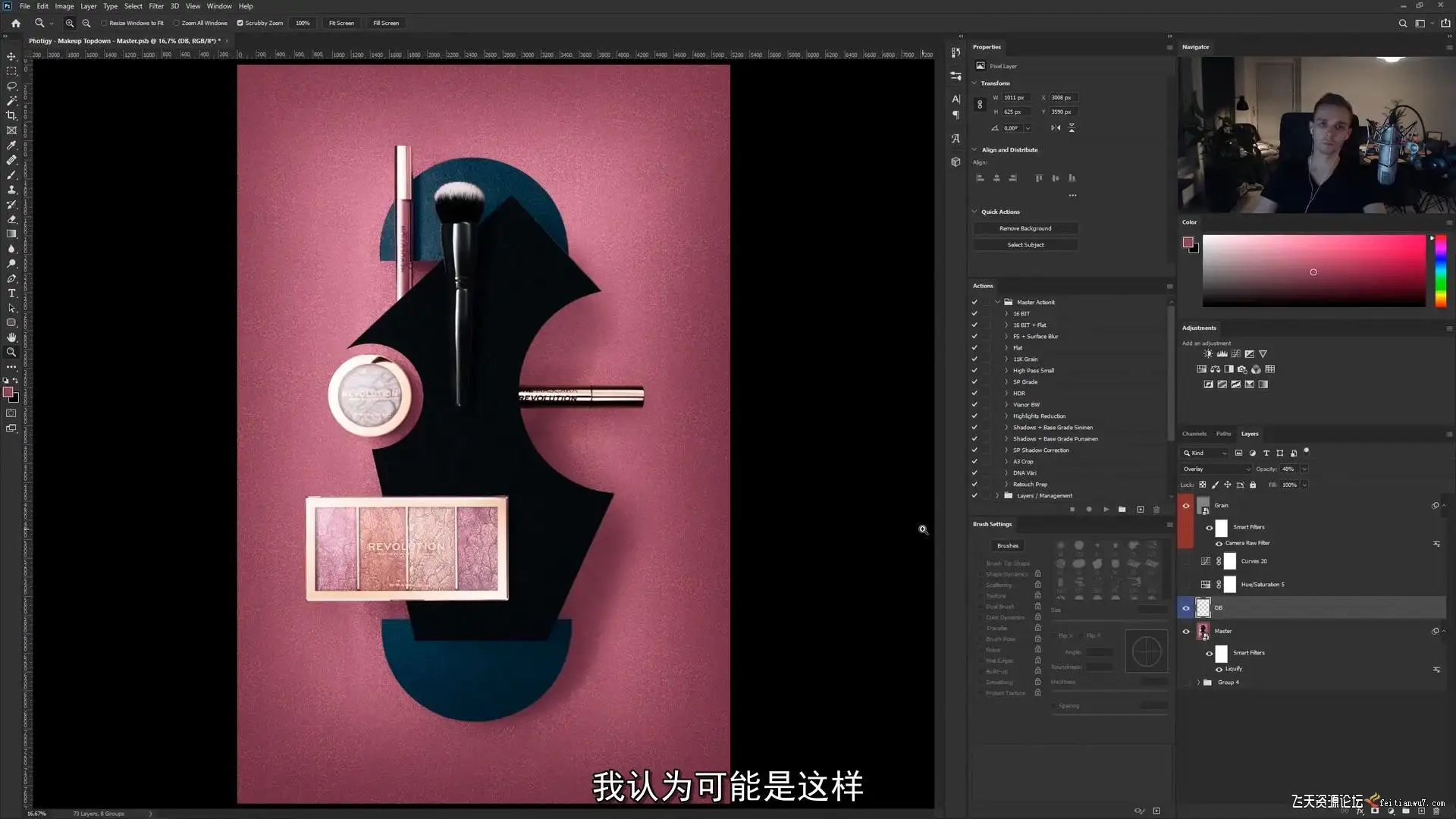This screenshot has width=1456, height=819.
Task: Hide the Master layer visibility
Action: pyautogui.click(x=1186, y=631)
